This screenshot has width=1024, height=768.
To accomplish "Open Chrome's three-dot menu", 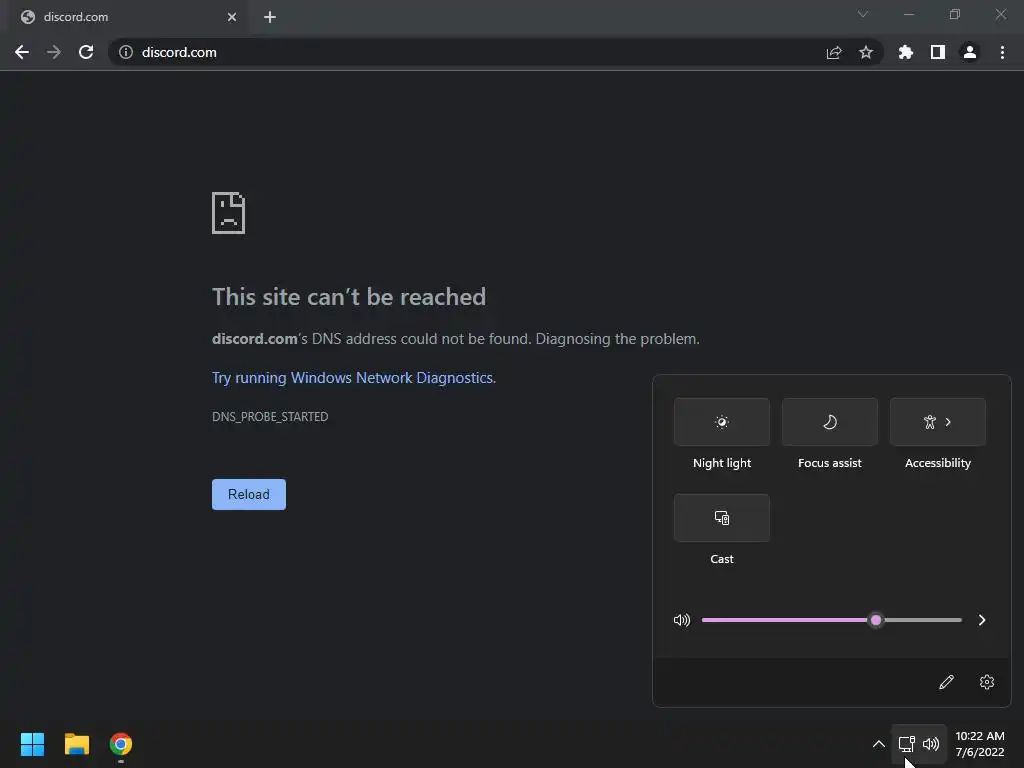I will pyautogui.click(x=1002, y=52).
